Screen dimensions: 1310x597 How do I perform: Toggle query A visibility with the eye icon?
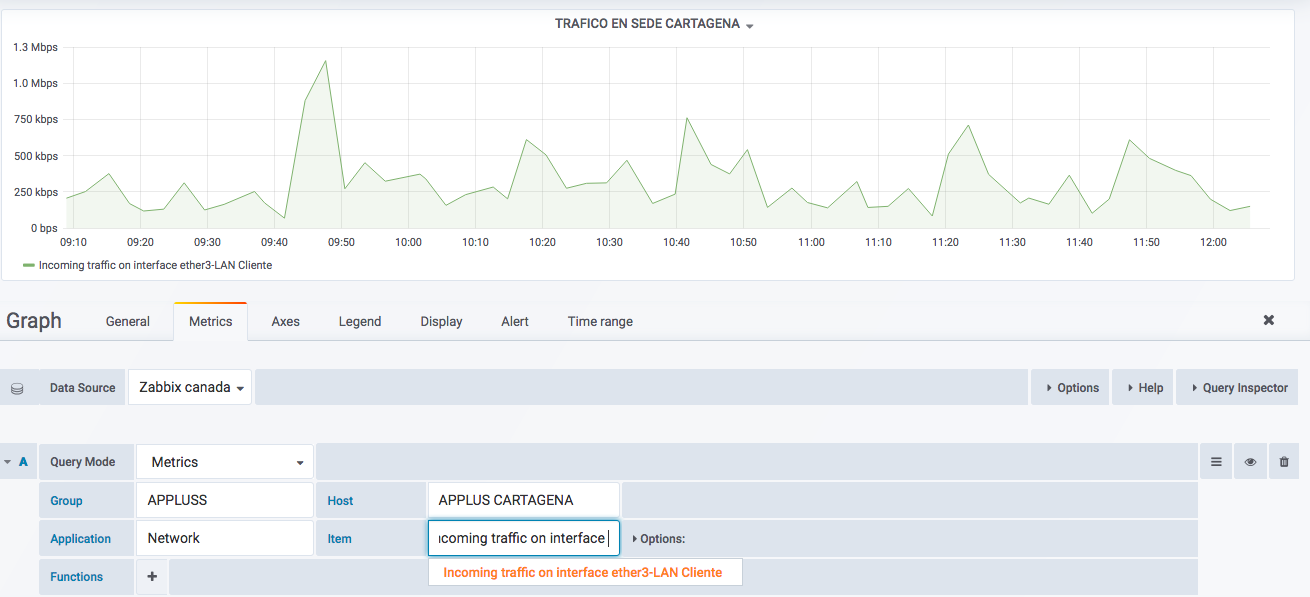pos(1249,461)
